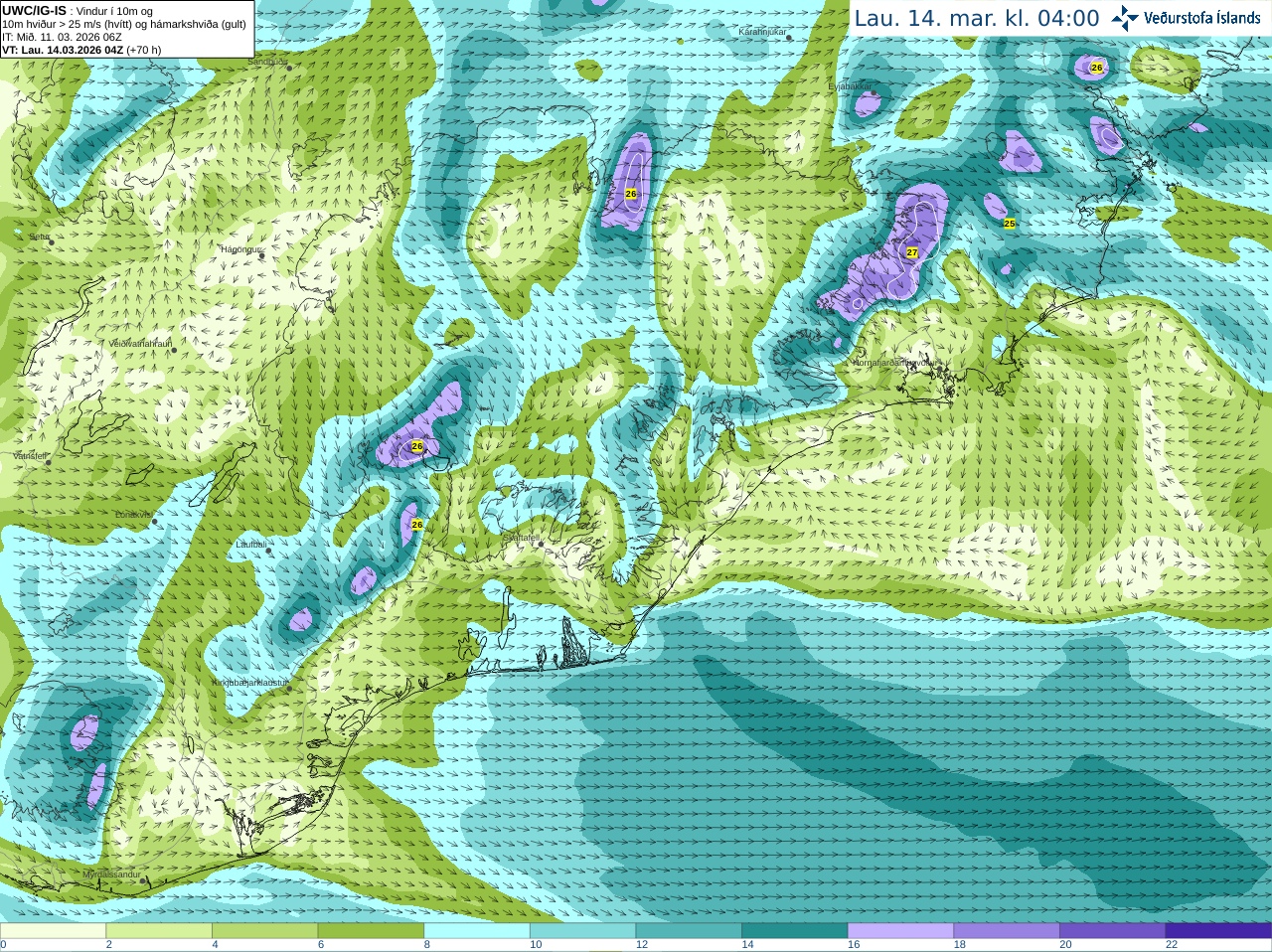This screenshot has width=1272, height=952.
Task: Click the station dot at Vatnsfell
Action: coord(48,461)
